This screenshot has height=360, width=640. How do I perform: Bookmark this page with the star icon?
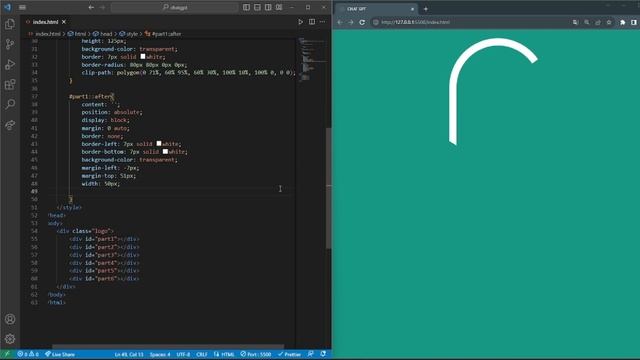tap(609, 22)
